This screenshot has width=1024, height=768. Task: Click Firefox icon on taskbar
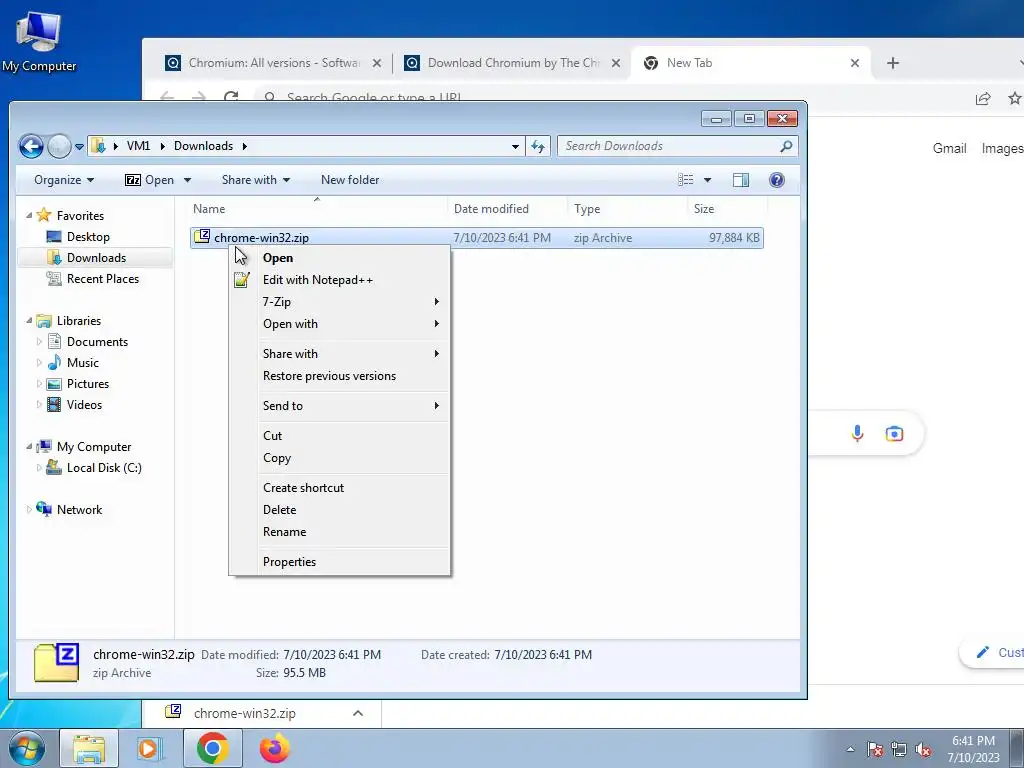coord(275,748)
